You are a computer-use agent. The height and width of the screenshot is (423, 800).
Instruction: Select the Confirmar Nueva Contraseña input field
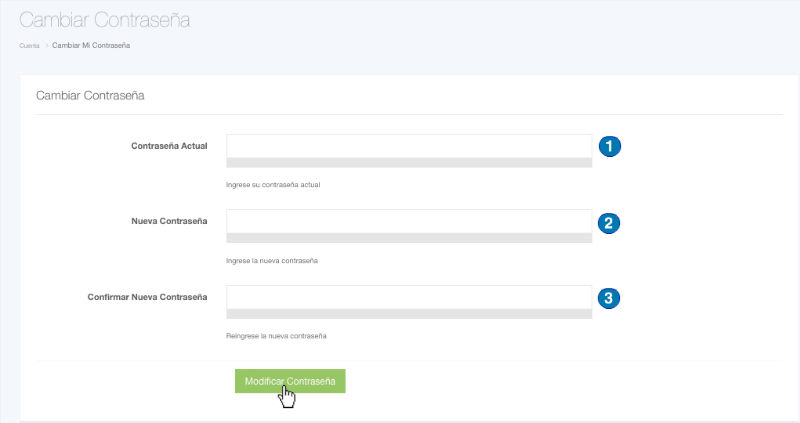409,297
